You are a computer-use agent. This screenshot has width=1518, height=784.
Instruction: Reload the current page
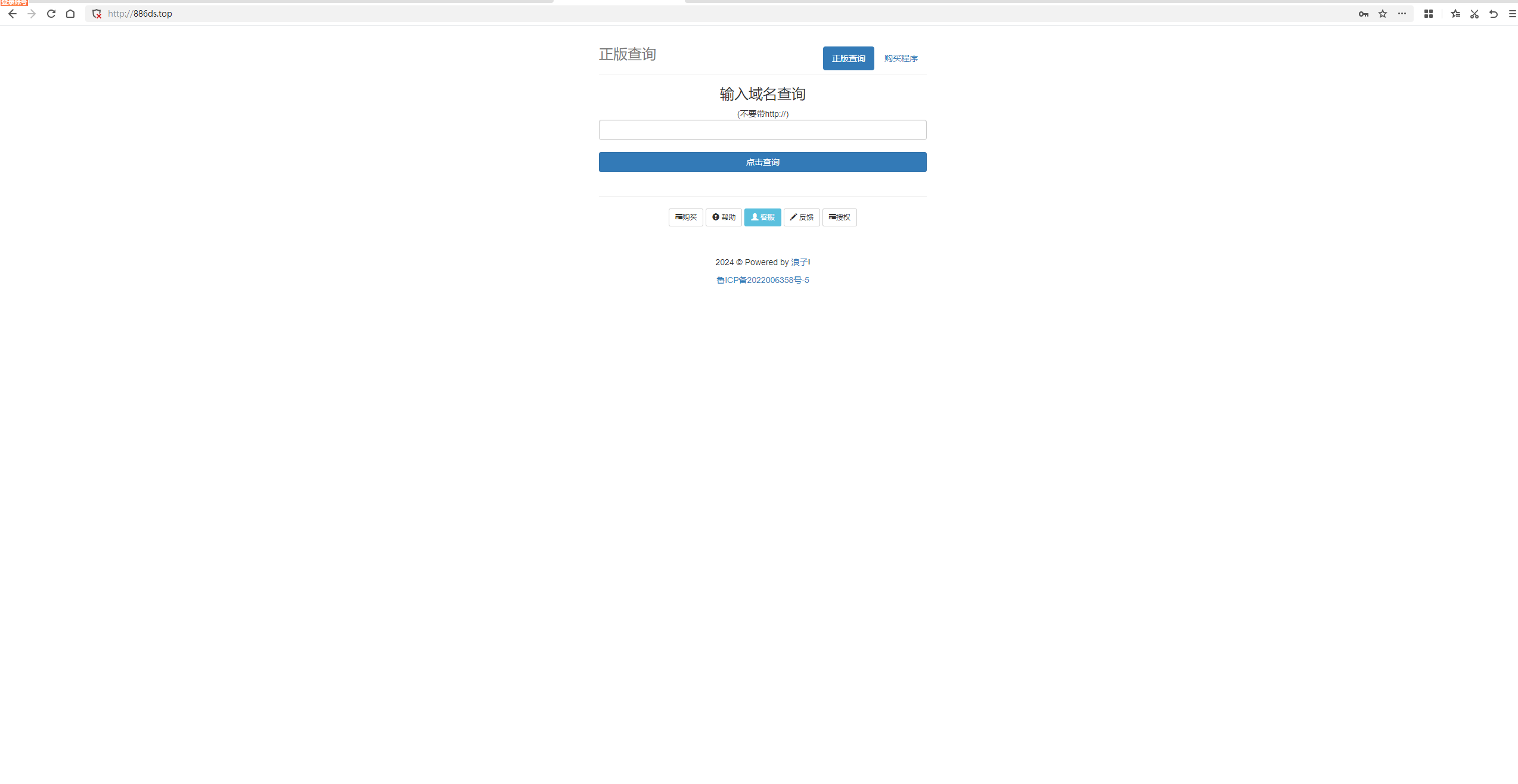click(51, 13)
